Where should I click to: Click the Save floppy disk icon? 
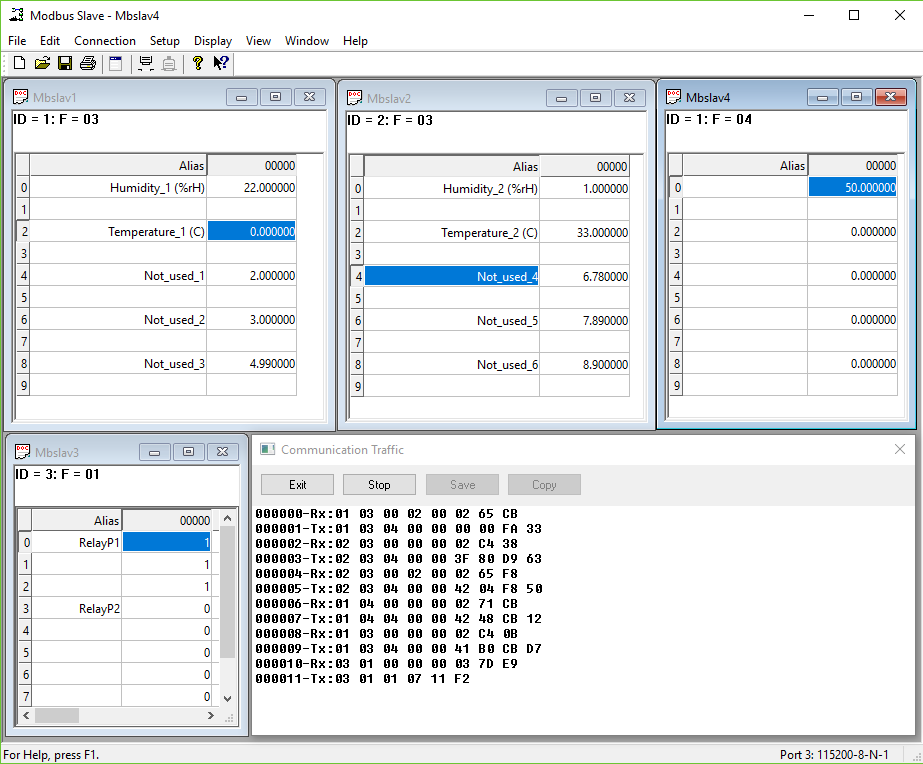[65, 63]
